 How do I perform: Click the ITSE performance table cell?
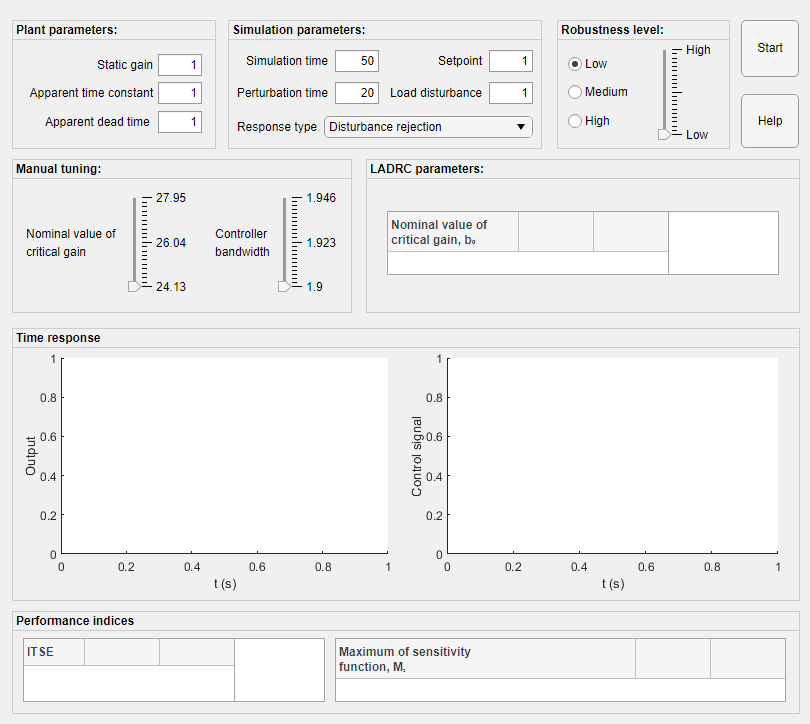(x=54, y=652)
